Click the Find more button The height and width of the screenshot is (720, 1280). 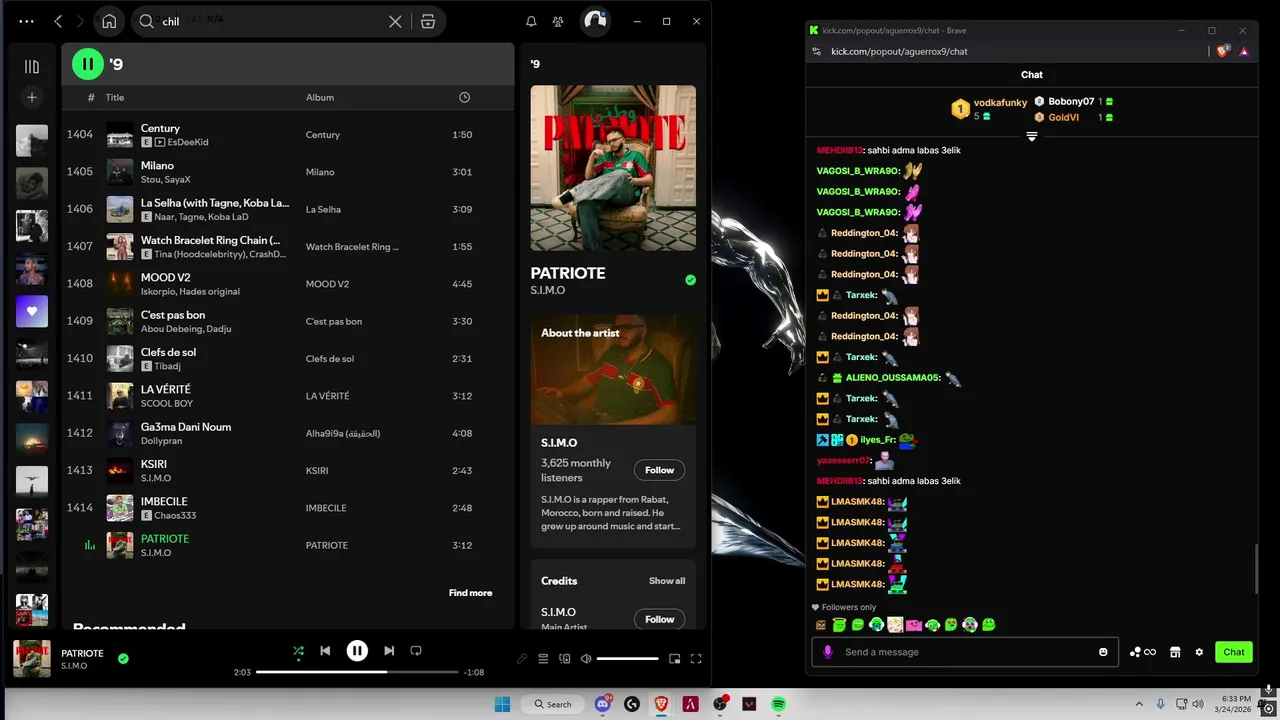pyautogui.click(x=470, y=593)
